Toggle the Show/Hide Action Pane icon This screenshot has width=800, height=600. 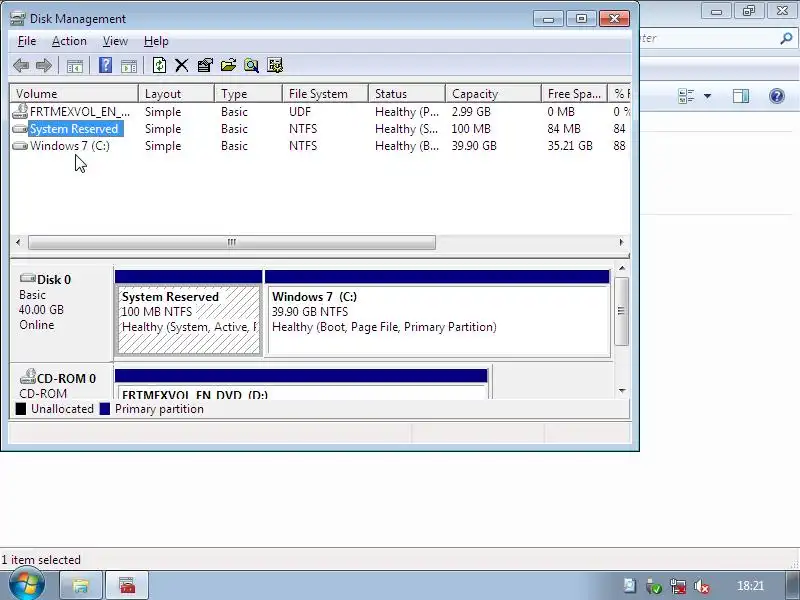pos(129,66)
